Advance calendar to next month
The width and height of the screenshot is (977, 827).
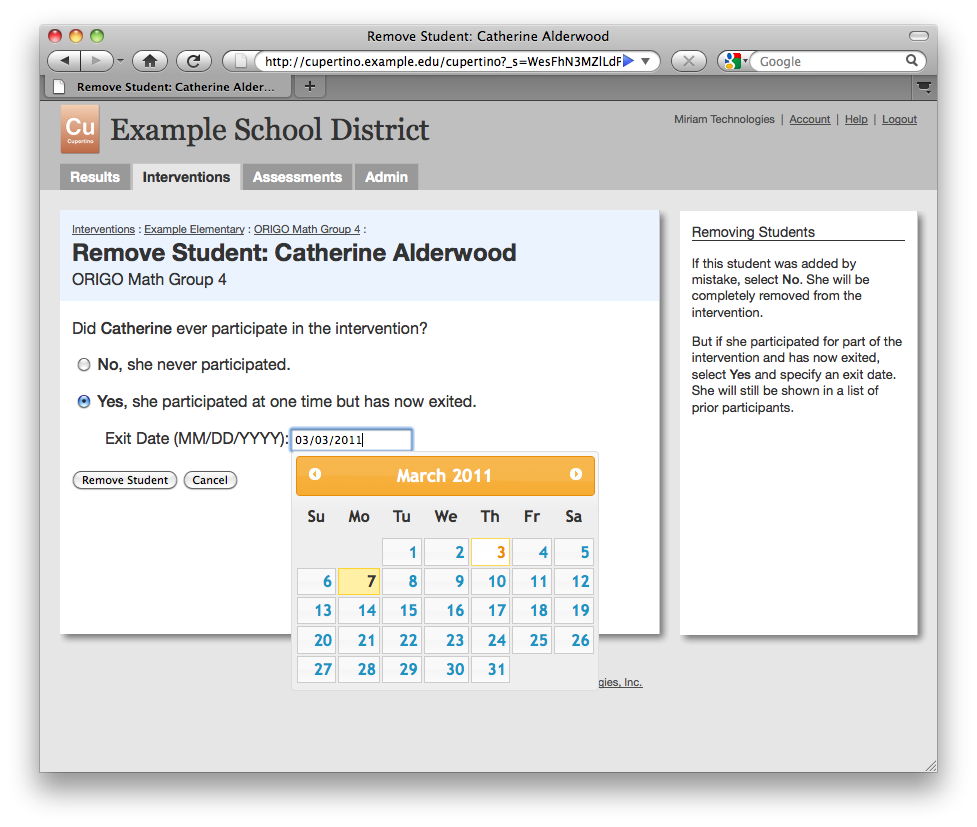tap(576, 475)
